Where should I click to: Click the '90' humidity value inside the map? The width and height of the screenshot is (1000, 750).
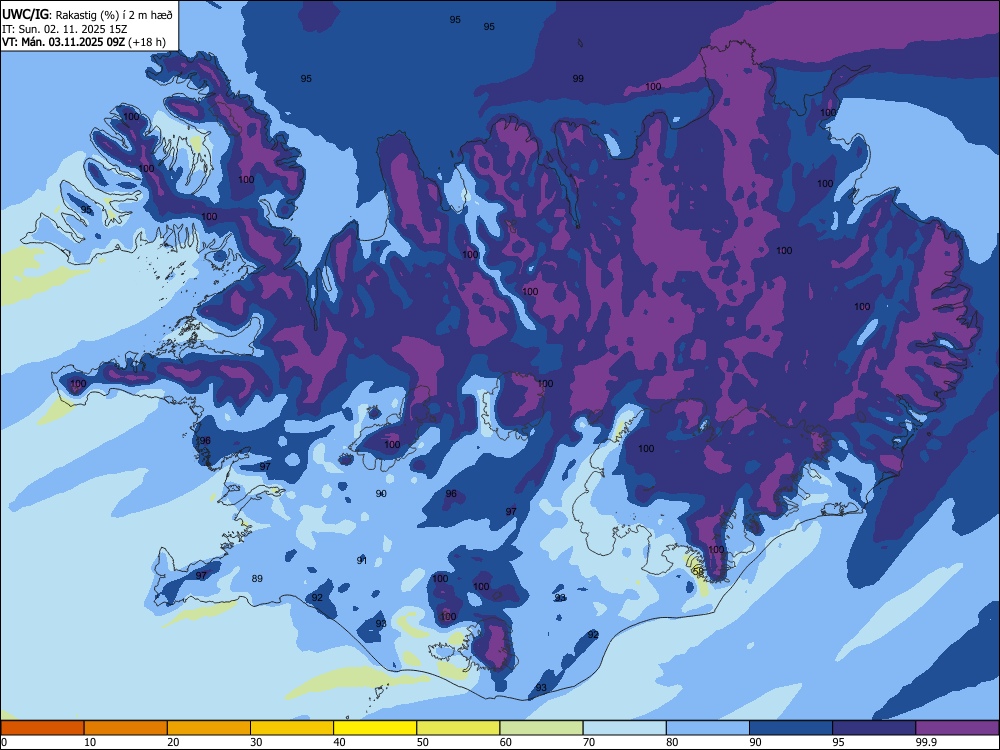pyautogui.click(x=381, y=494)
